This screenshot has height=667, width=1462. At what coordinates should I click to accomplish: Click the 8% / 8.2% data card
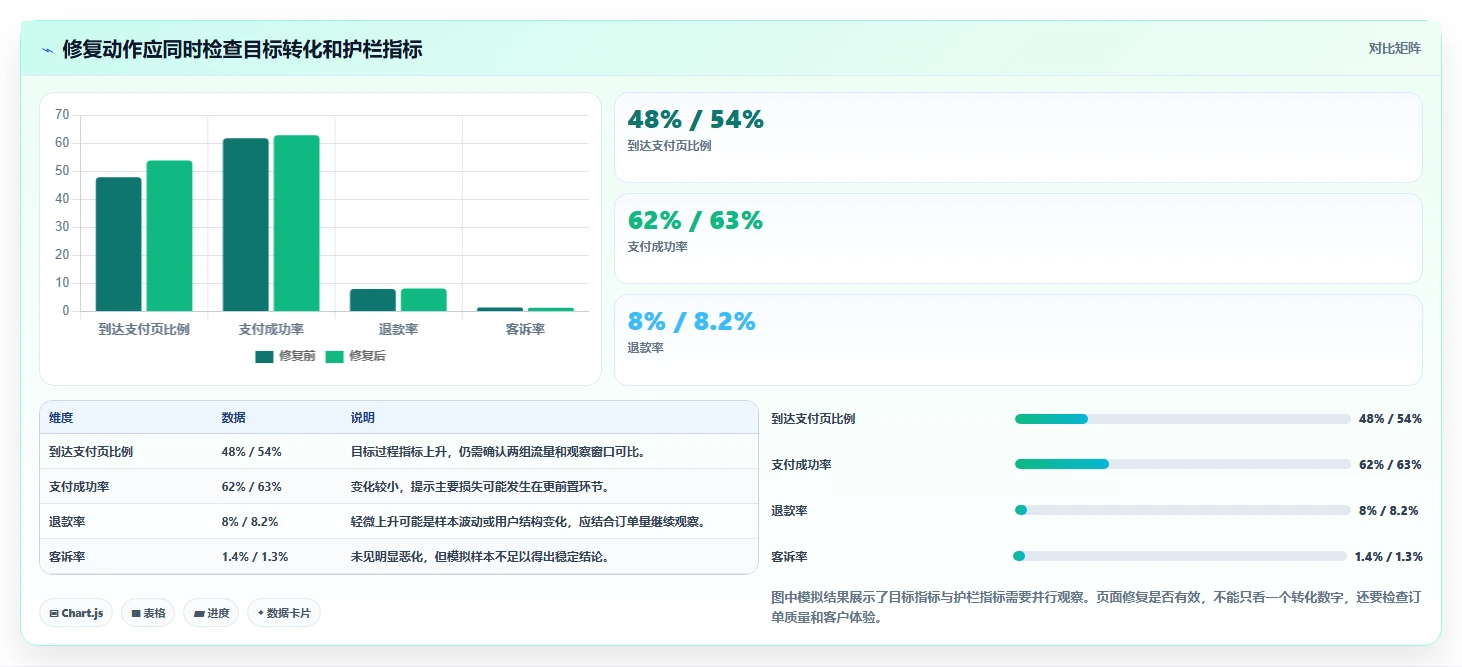click(x=1018, y=339)
